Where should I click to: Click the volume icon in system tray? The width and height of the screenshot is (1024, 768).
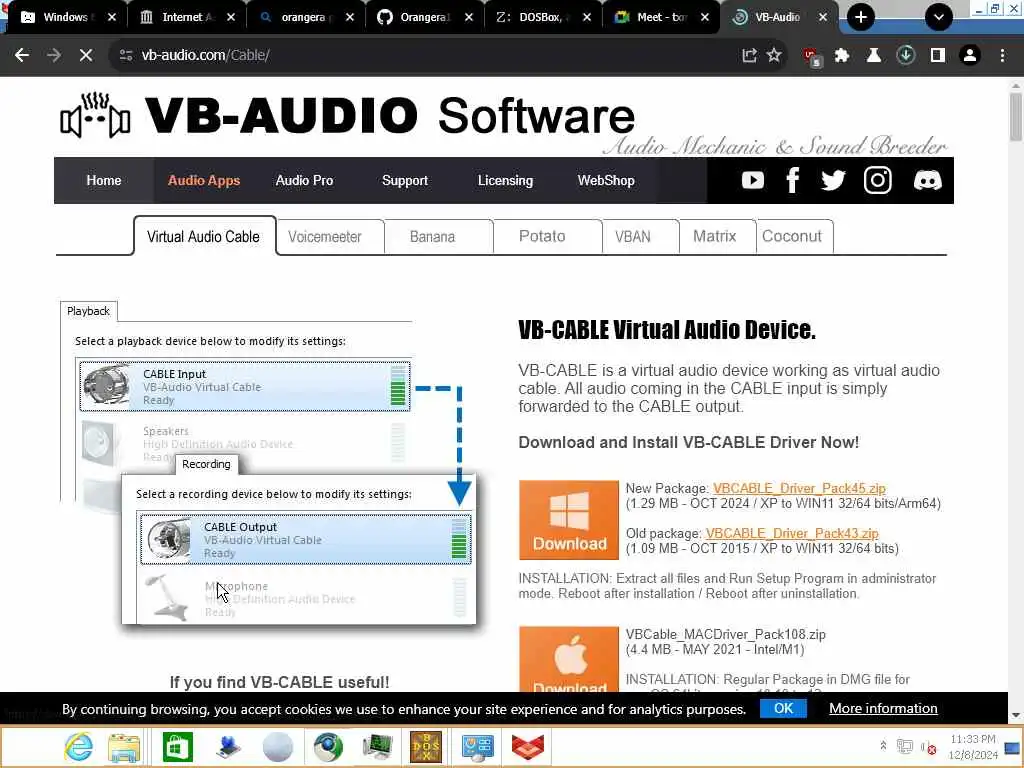[928, 746]
